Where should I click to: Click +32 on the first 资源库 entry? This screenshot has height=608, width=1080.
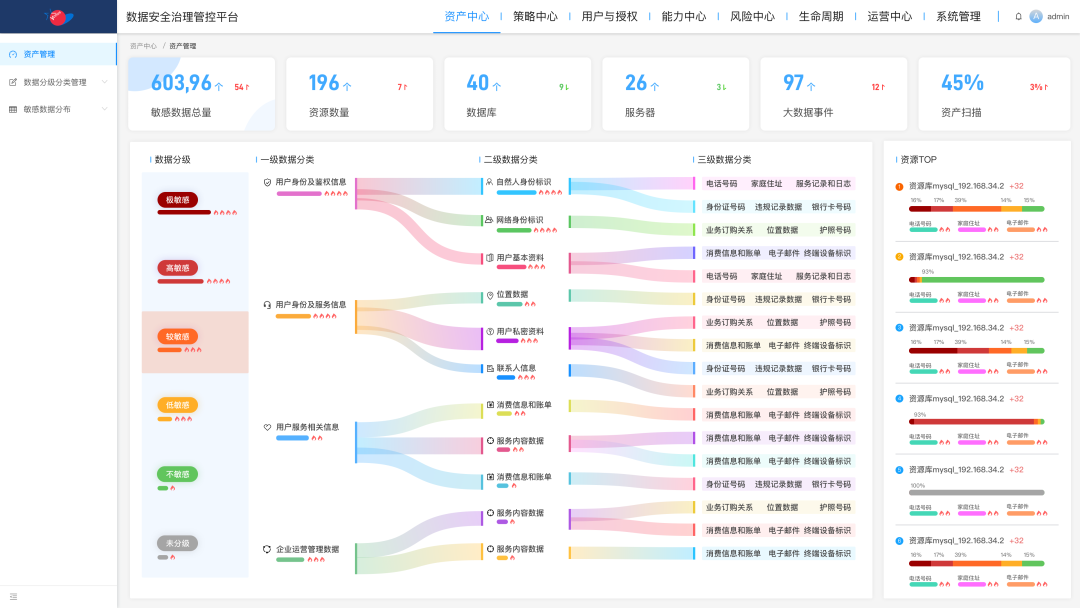click(1017, 184)
